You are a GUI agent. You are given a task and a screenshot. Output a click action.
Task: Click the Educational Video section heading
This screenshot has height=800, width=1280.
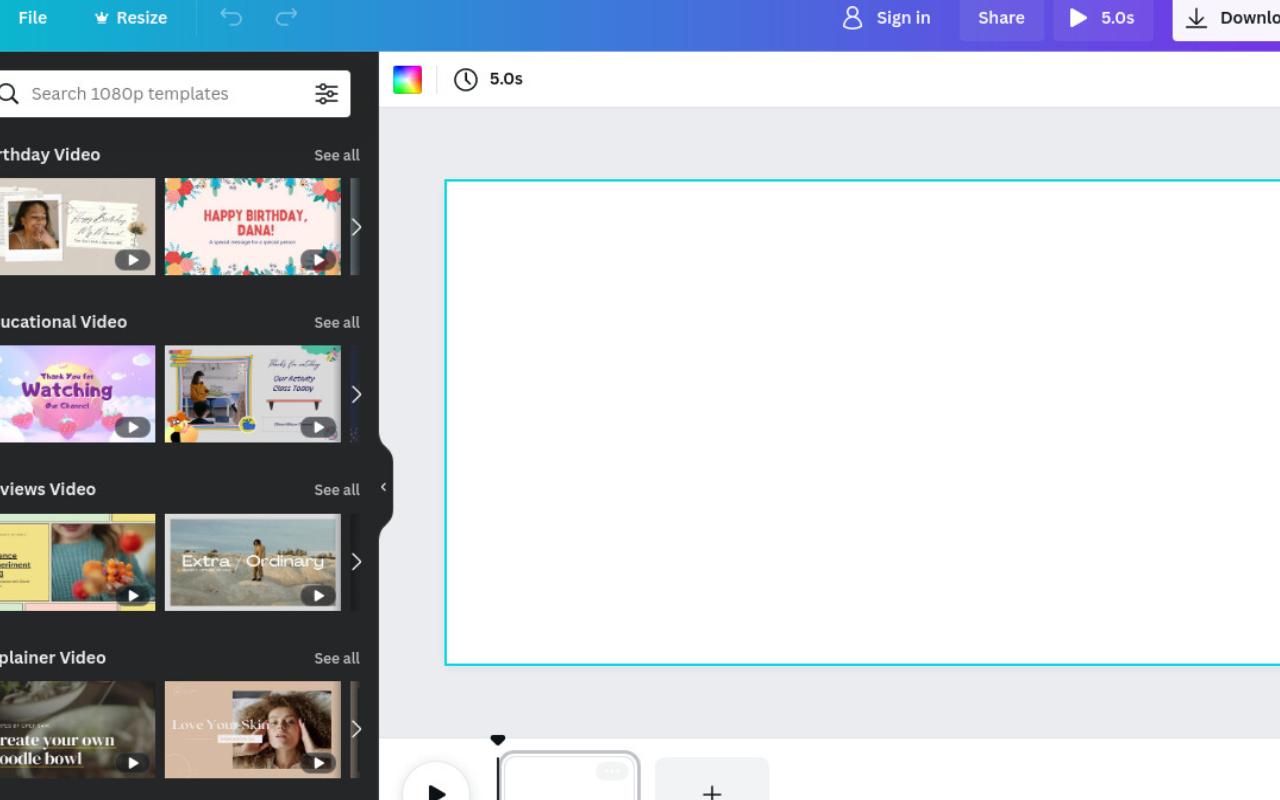pyautogui.click(x=63, y=322)
